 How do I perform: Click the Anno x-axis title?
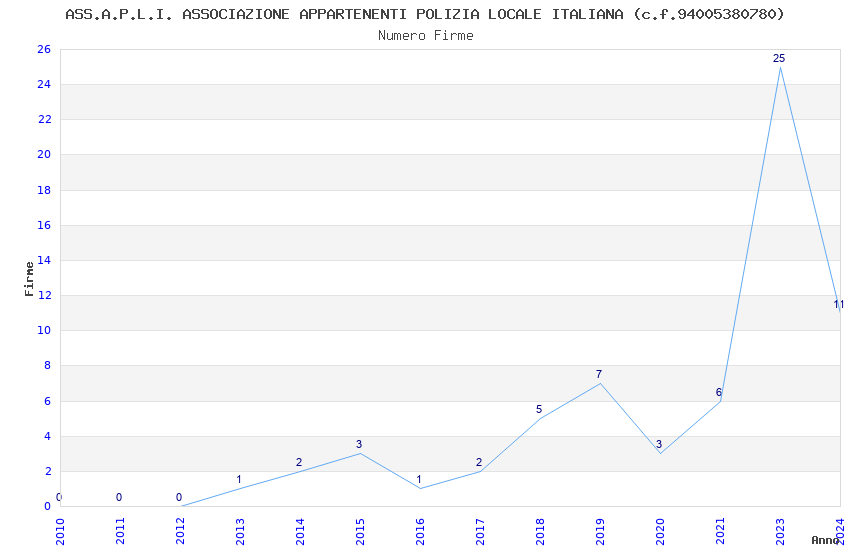pos(825,540)
